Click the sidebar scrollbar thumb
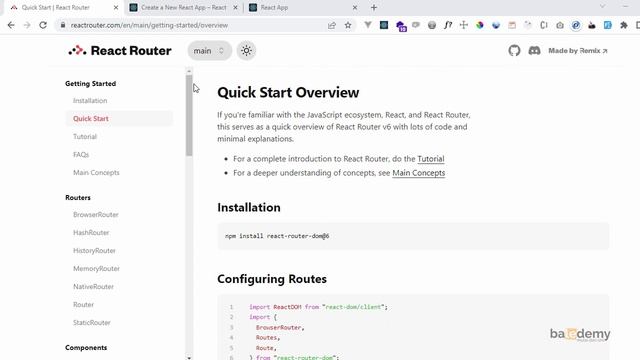This screenshot has height=360, width=640. coord(189,116)
